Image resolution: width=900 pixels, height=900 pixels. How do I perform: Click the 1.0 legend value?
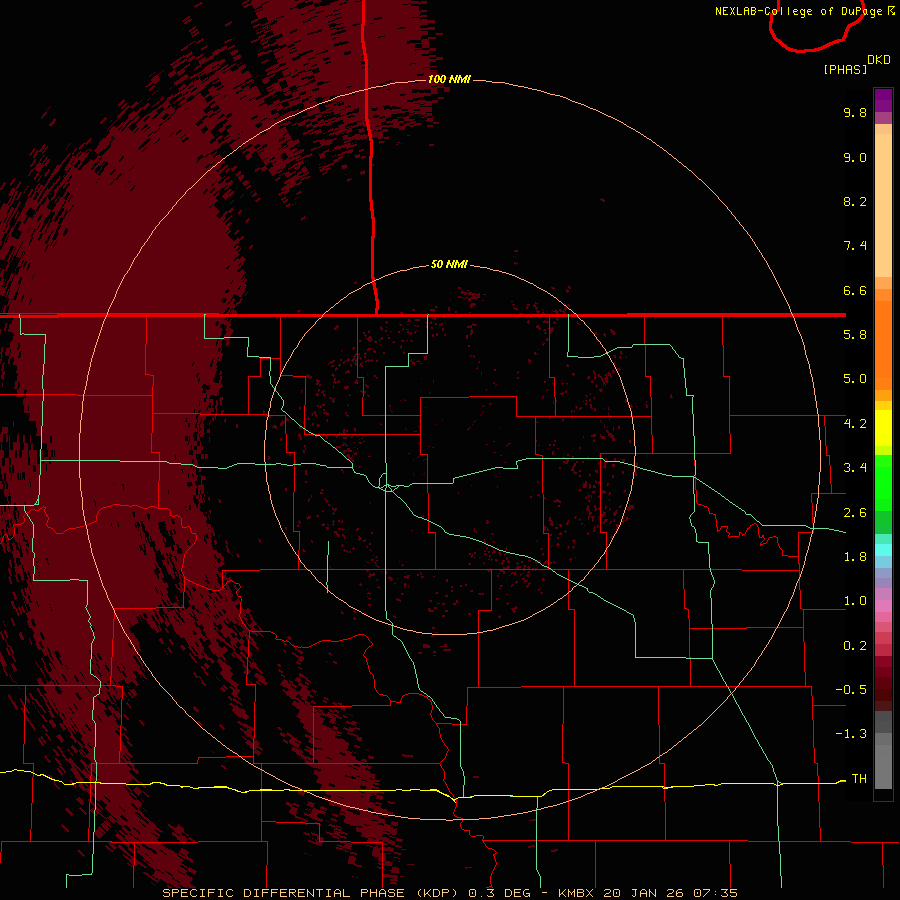tap(855, 601)
